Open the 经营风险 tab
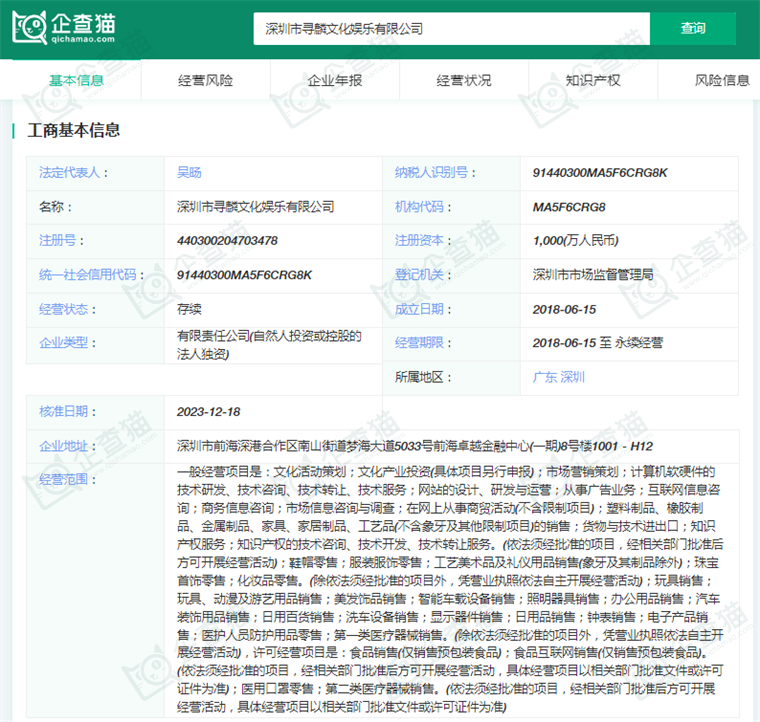The width and height of the screenshot is (760, 722). (206, 80)
